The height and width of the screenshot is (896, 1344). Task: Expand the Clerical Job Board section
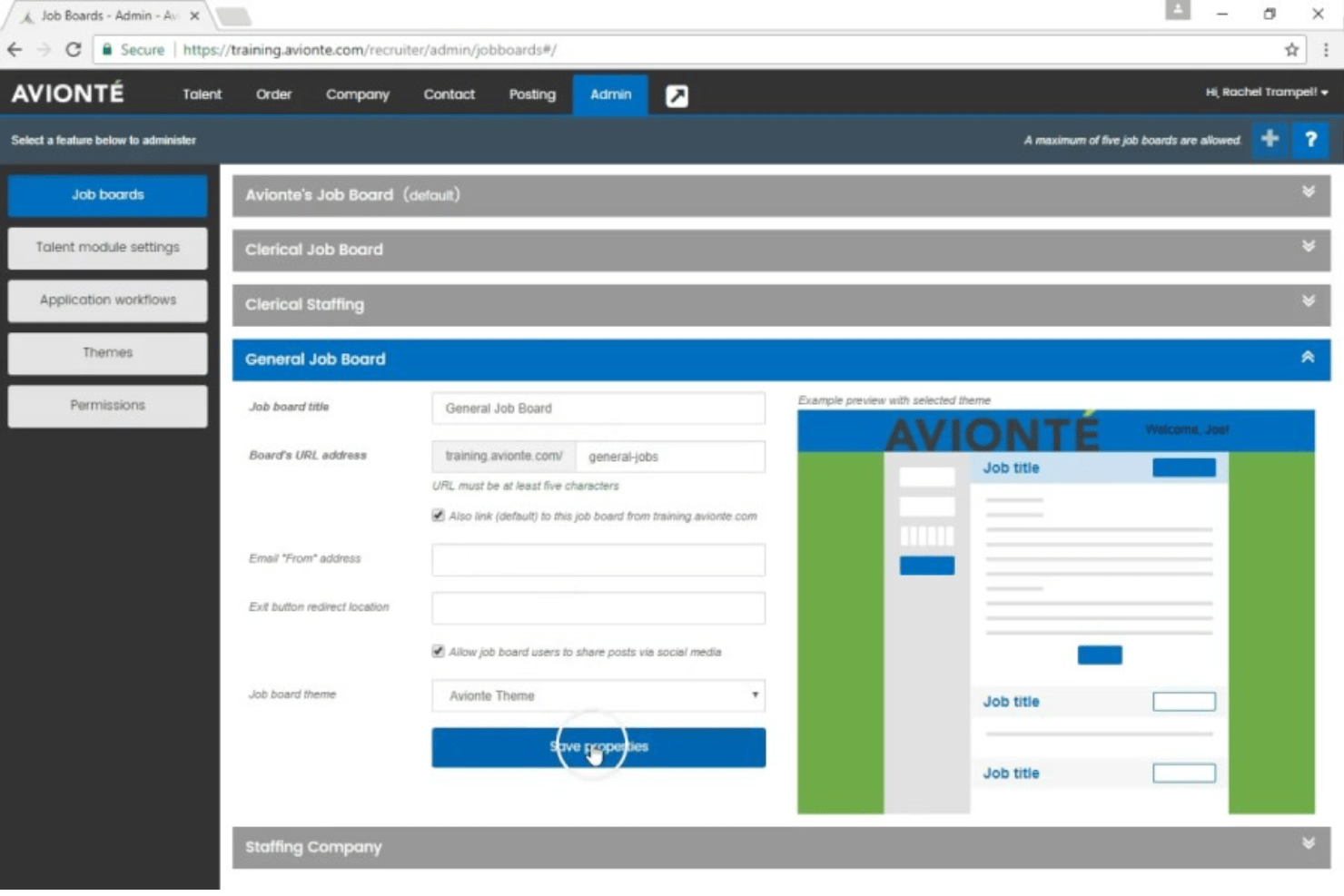pos(781,250)
